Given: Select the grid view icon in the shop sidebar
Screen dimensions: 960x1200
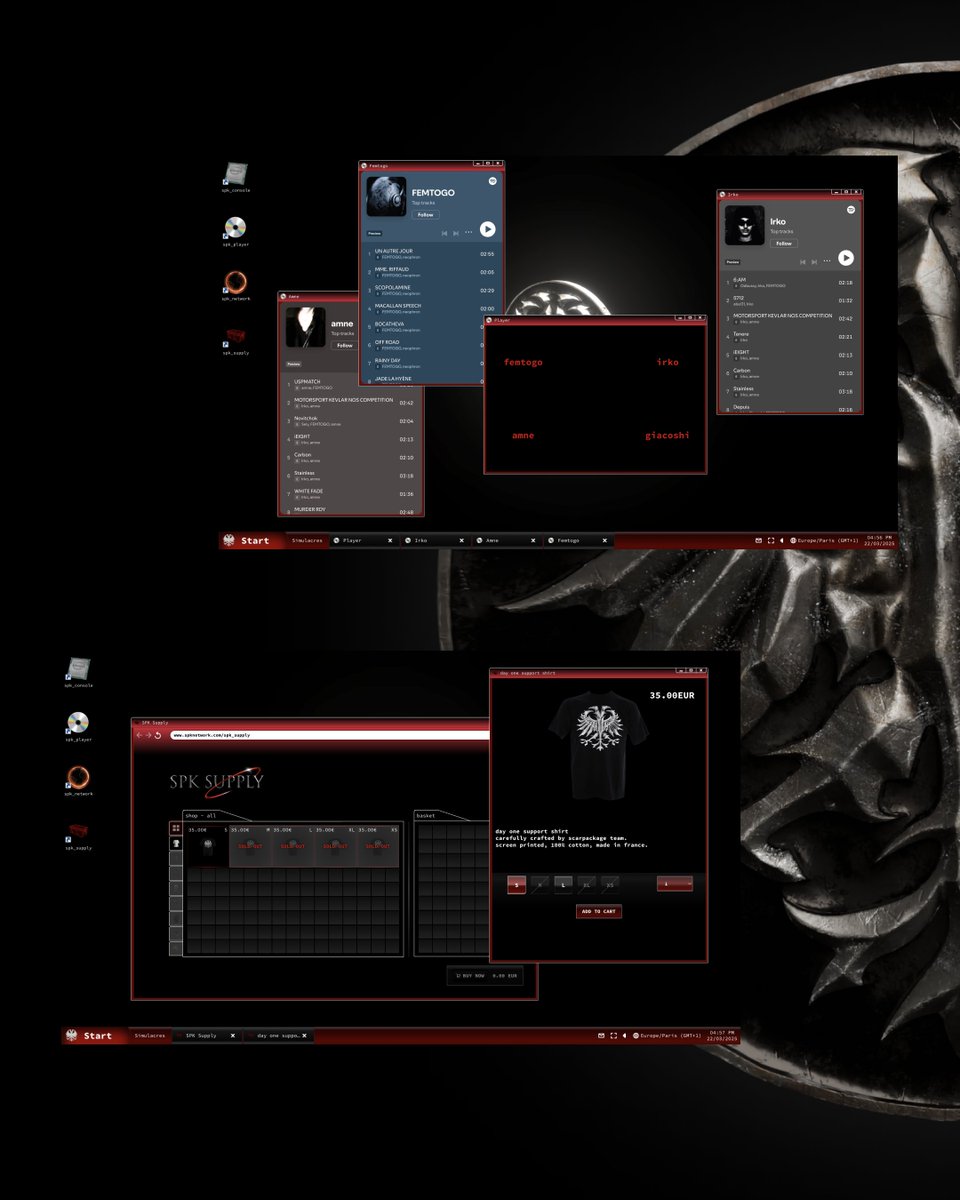Looking at the screenshot, I should (x=175, y=828).
